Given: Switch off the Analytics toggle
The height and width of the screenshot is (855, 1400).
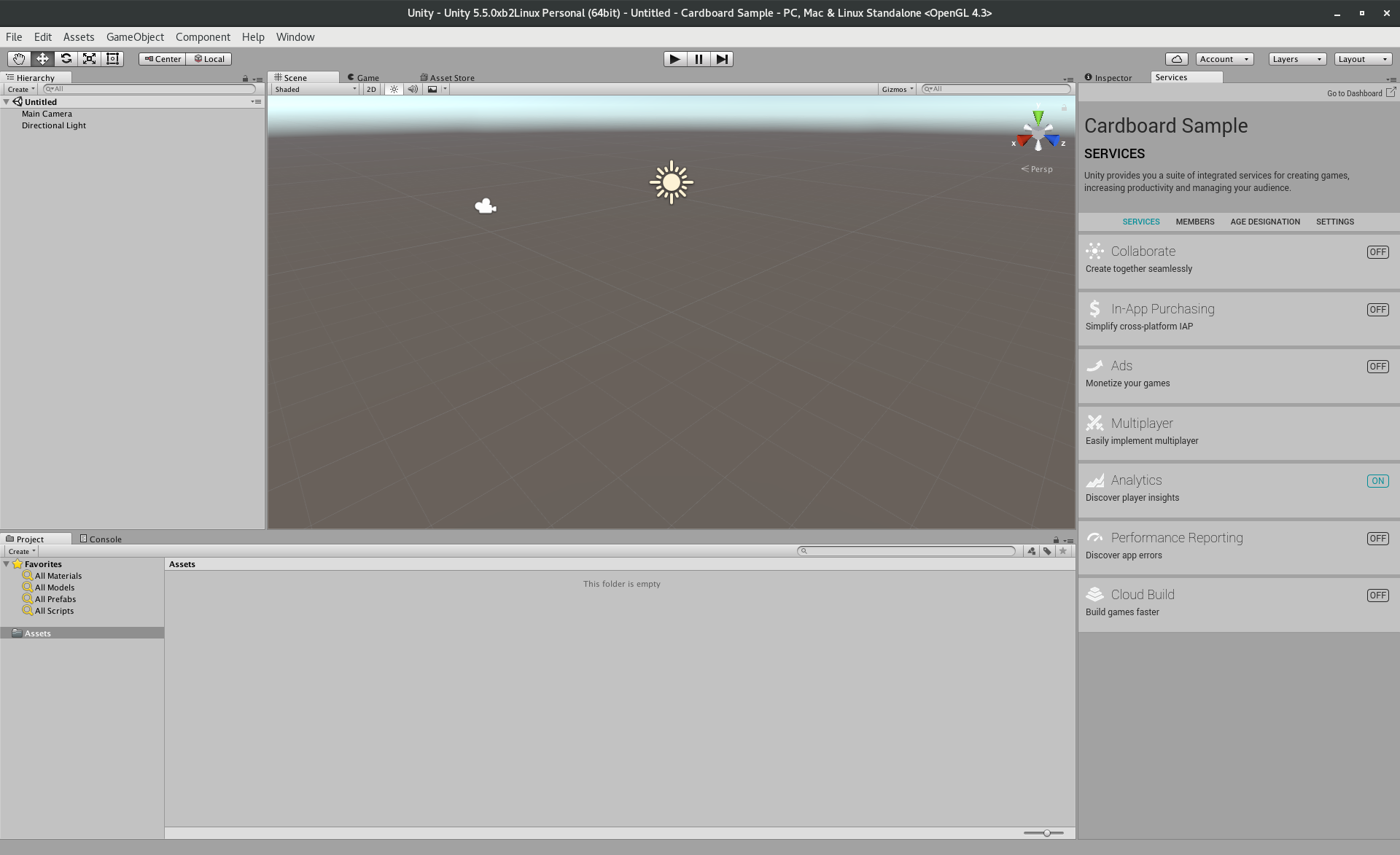Looking at the screenshot, I should [x=1377, y=481].
